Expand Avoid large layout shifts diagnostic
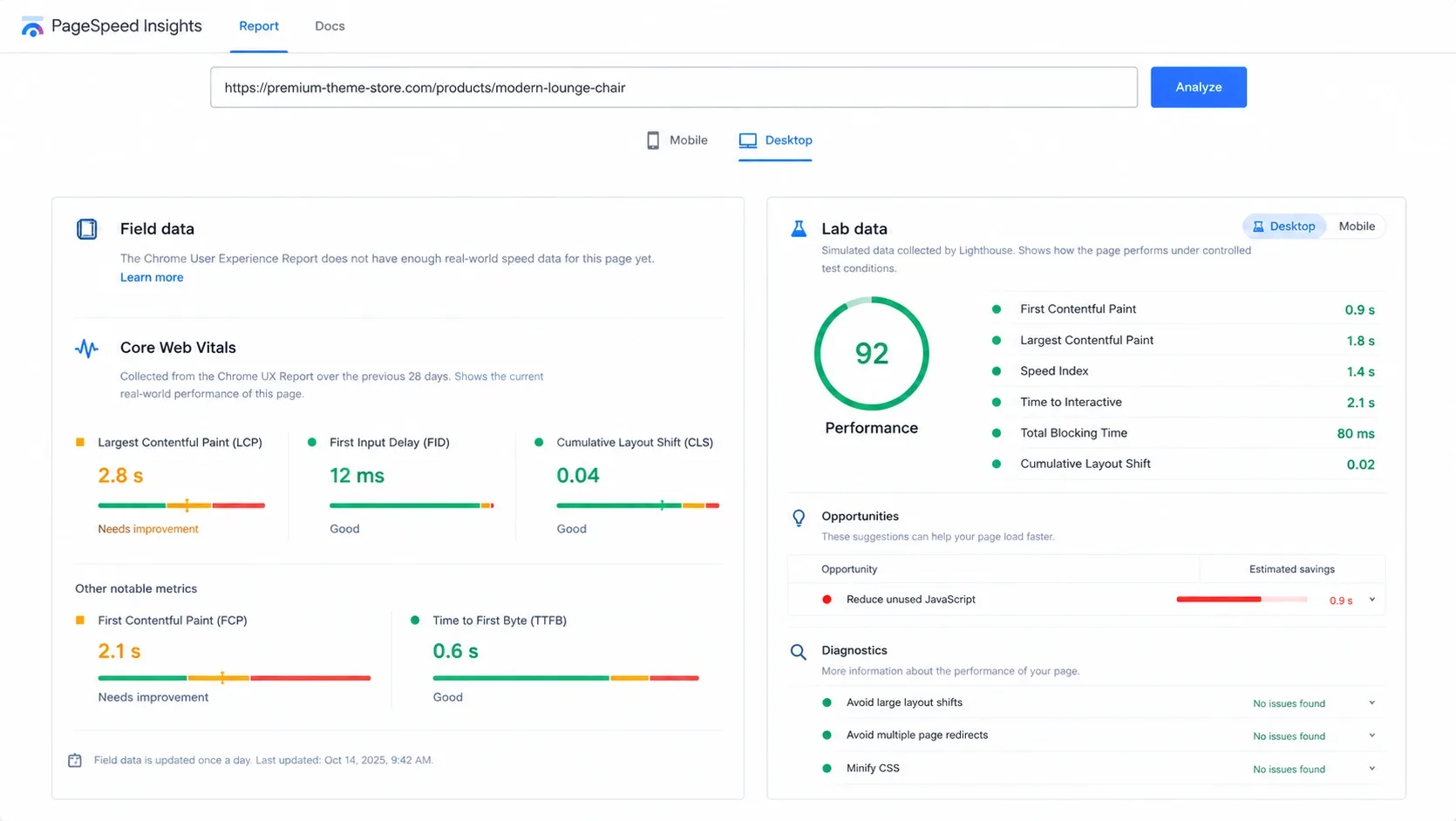Viewport: 1456px width, 821px height. tap(1372, 702)
